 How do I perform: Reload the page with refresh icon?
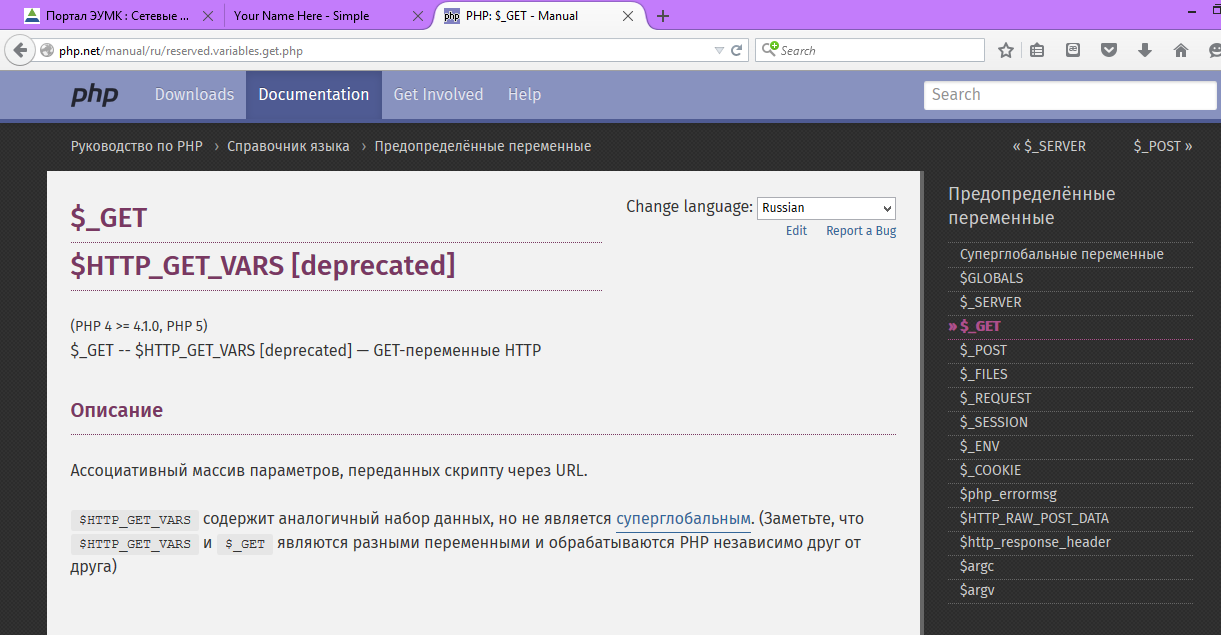click(x=737, y=50)
